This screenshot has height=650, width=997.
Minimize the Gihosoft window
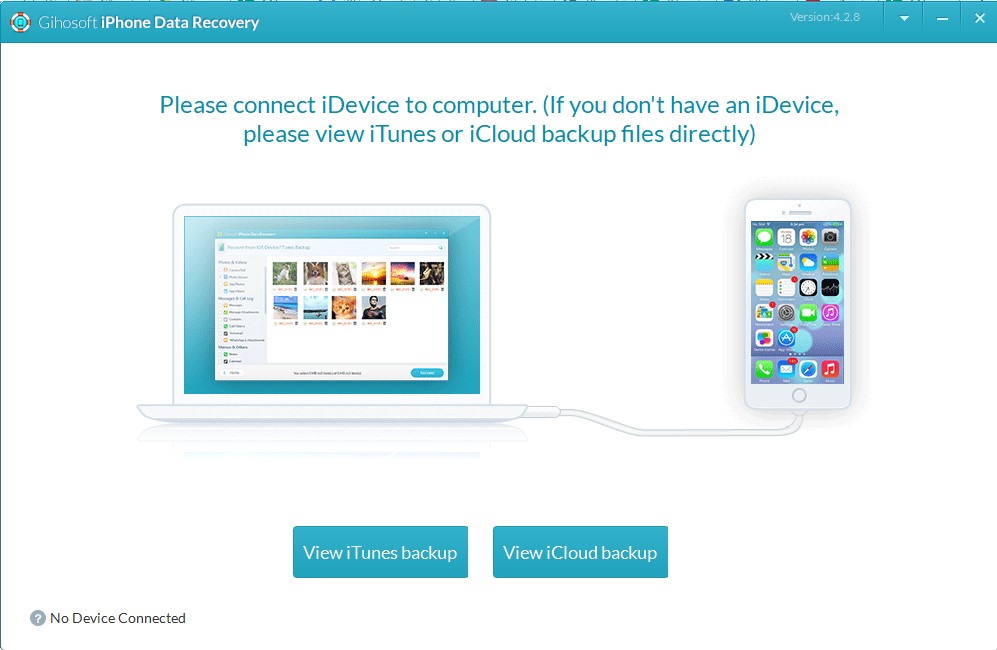coord(942,19)
